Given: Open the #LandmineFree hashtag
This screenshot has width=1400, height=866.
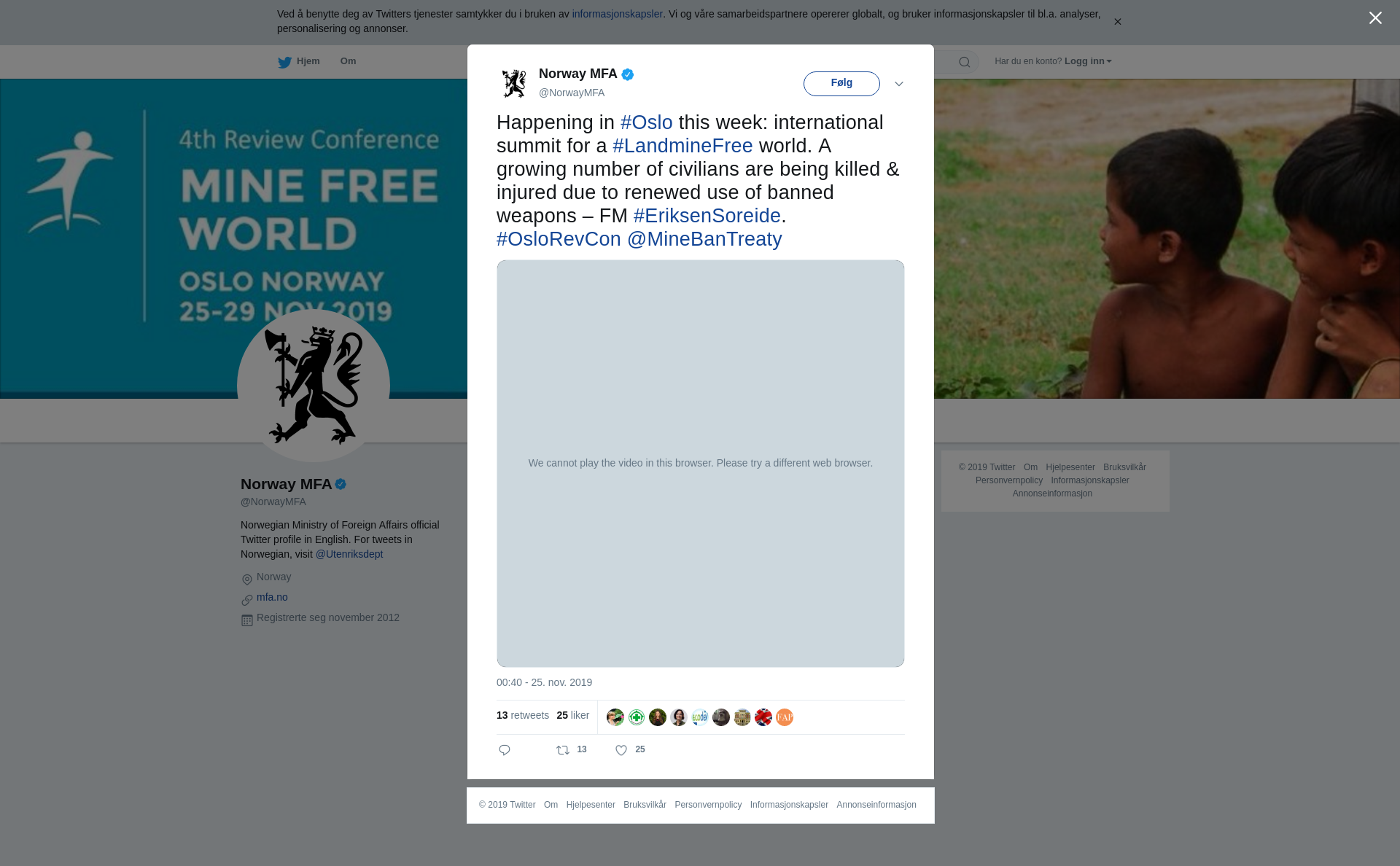Looking at the screenshot, I should pyautogui.click(x=682, y=146).
